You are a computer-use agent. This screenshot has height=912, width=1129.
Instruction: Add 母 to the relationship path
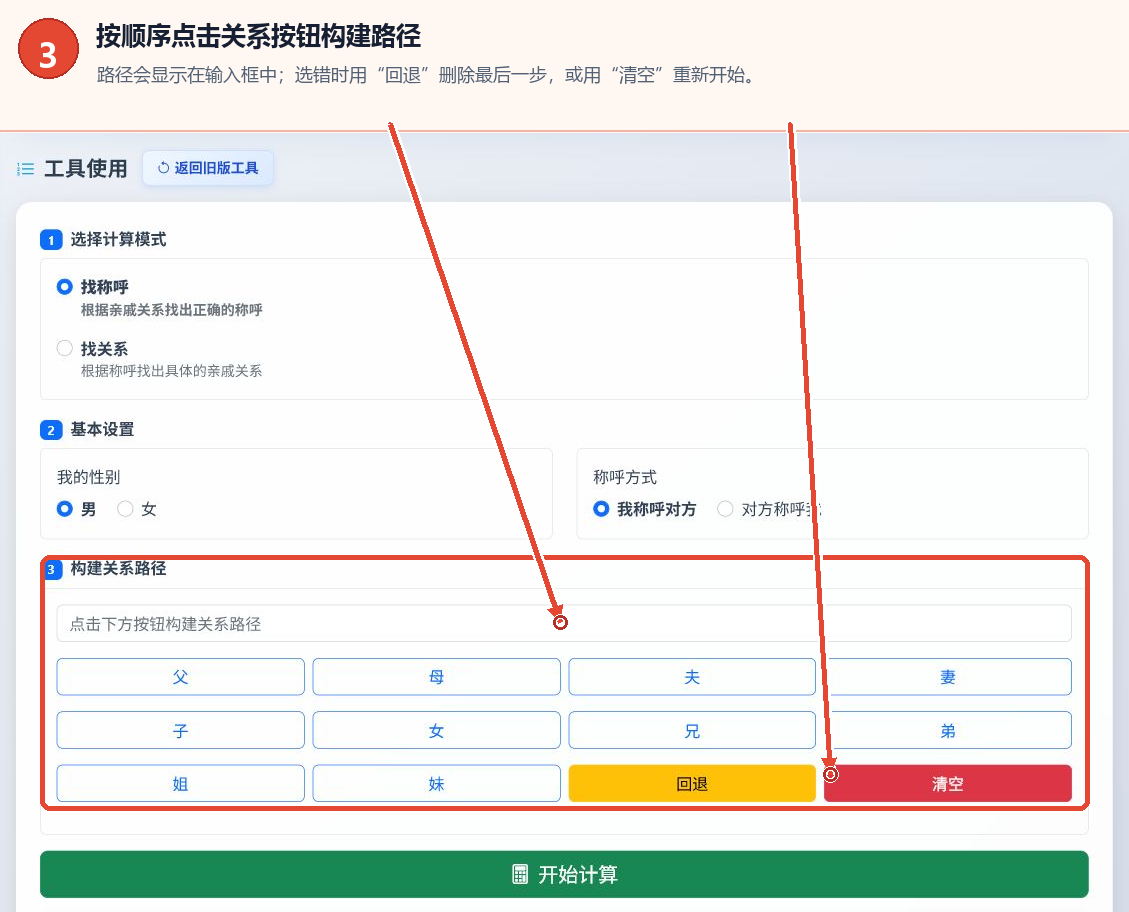point(436,677)
